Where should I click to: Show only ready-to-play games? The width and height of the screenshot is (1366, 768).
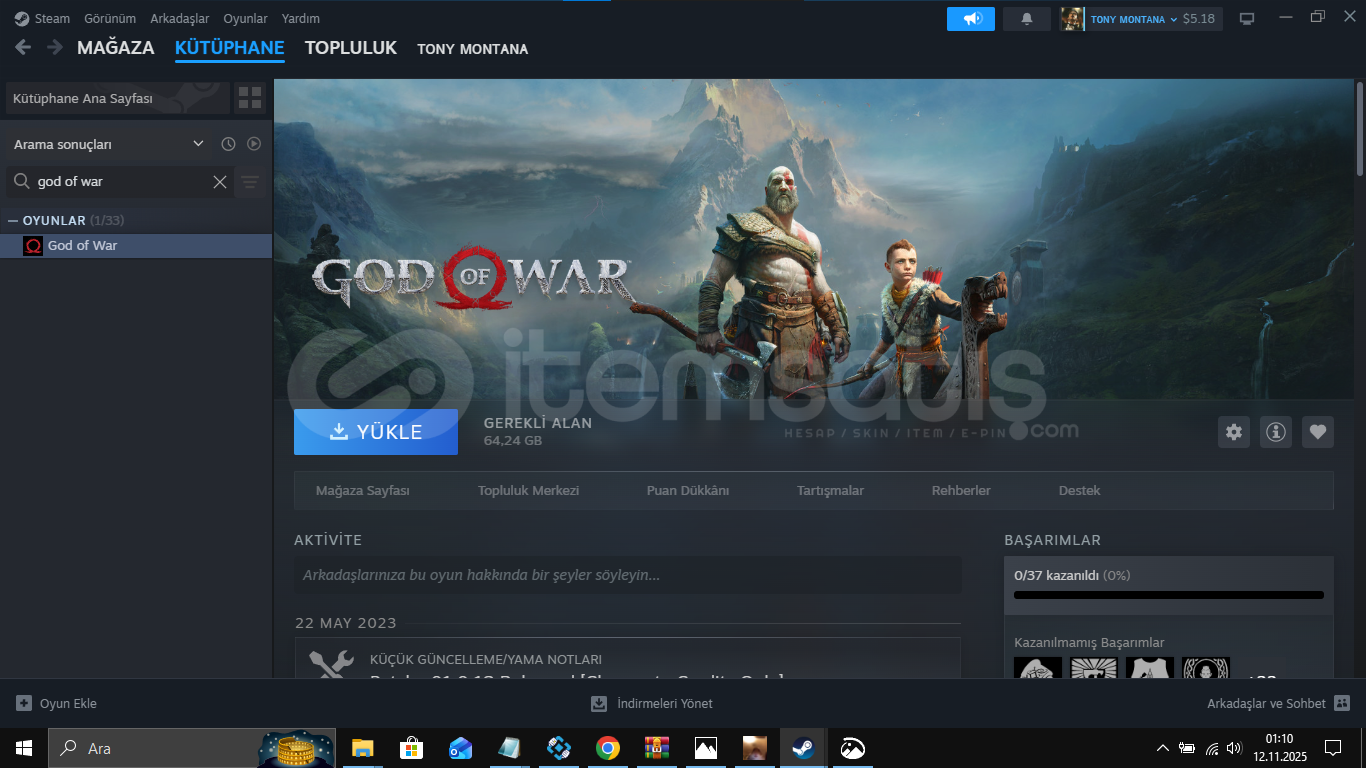254,144
